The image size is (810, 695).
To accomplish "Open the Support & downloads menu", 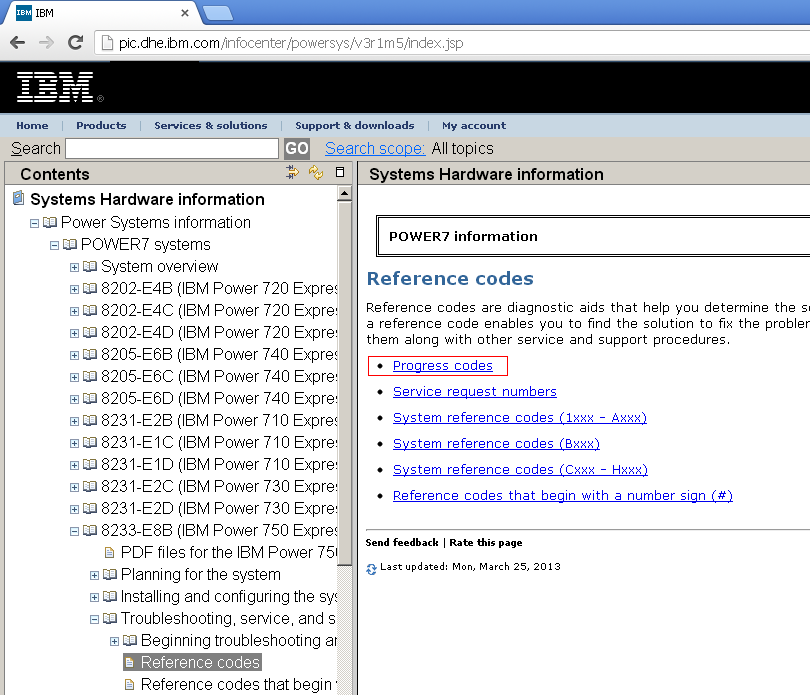I will pos(354,126).
